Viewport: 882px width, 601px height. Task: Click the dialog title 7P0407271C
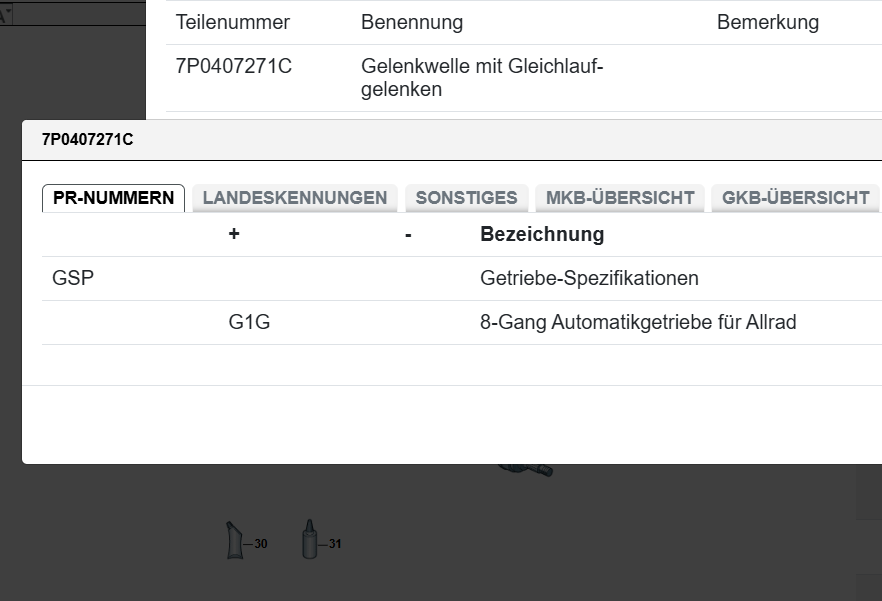(x=87, y=140)
